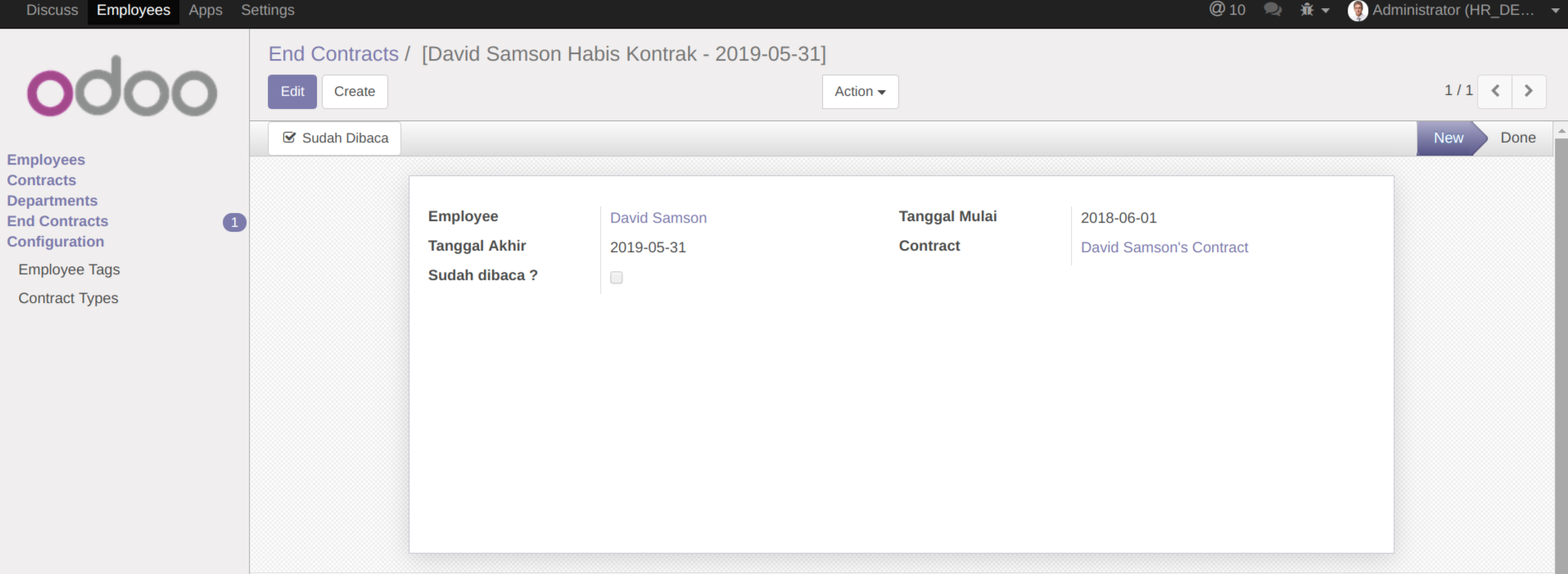
Task: Click the End Contracts badge counter
Action: (234, 222)
